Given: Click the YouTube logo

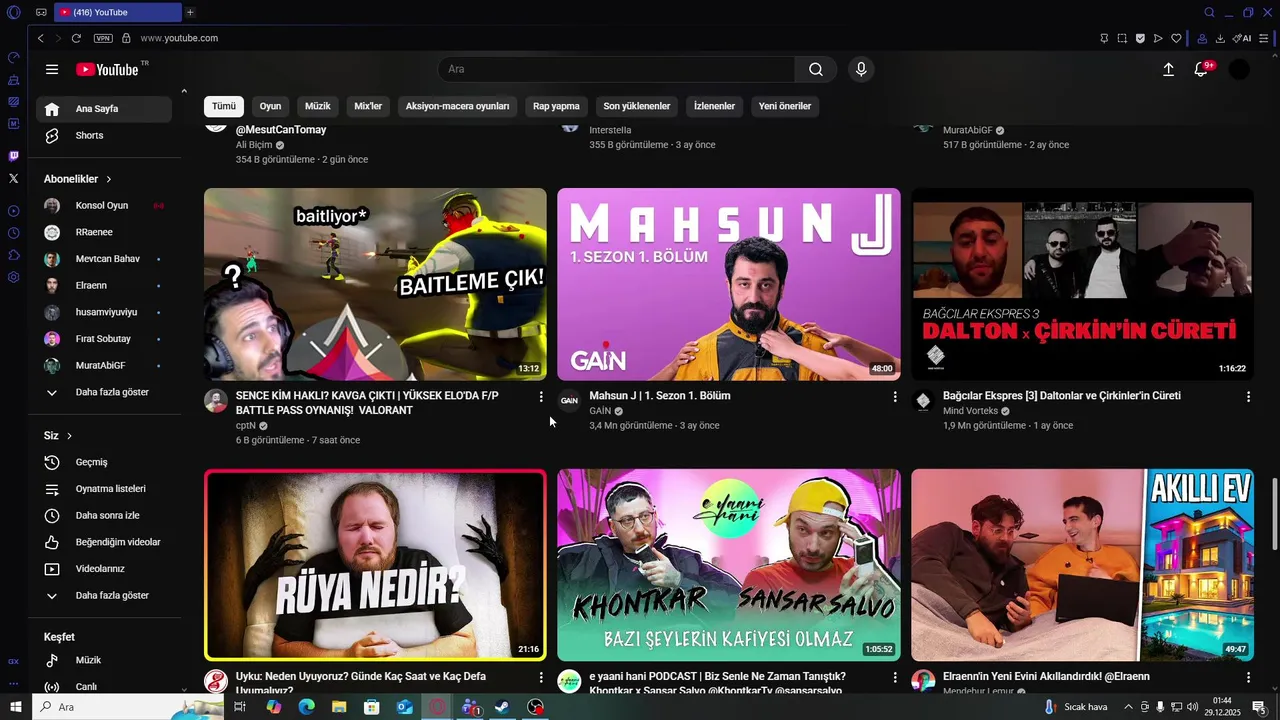Looking at the screenshot, I should (107, 69).
